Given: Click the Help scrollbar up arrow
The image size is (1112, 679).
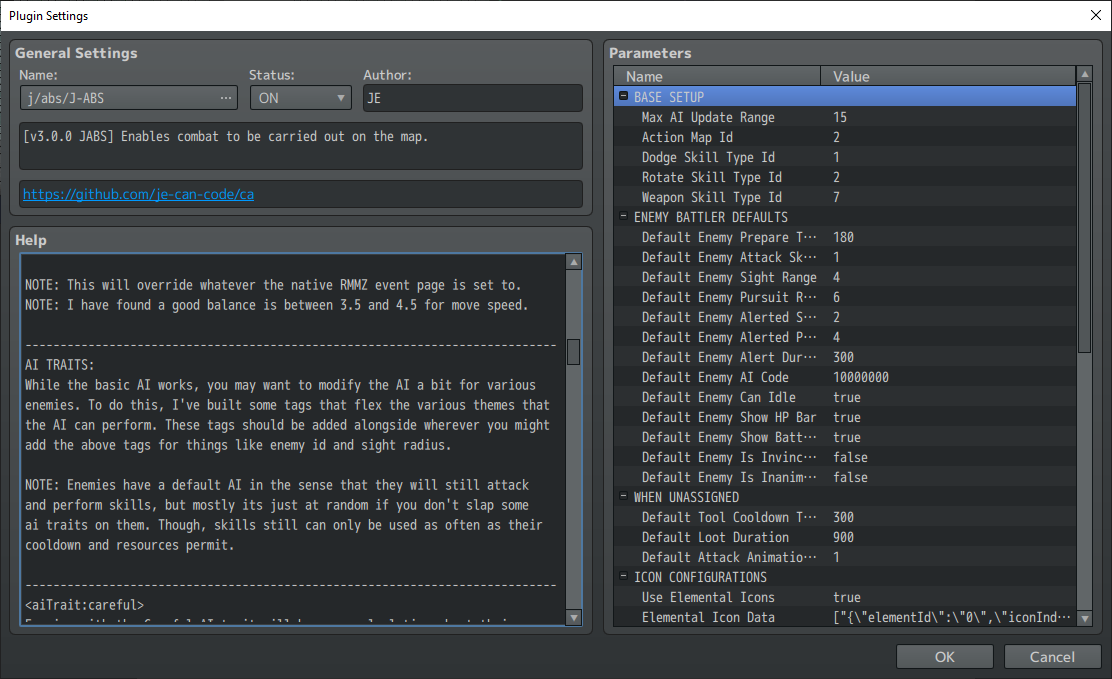Looking at the screenshot, I should pos(574,263).
